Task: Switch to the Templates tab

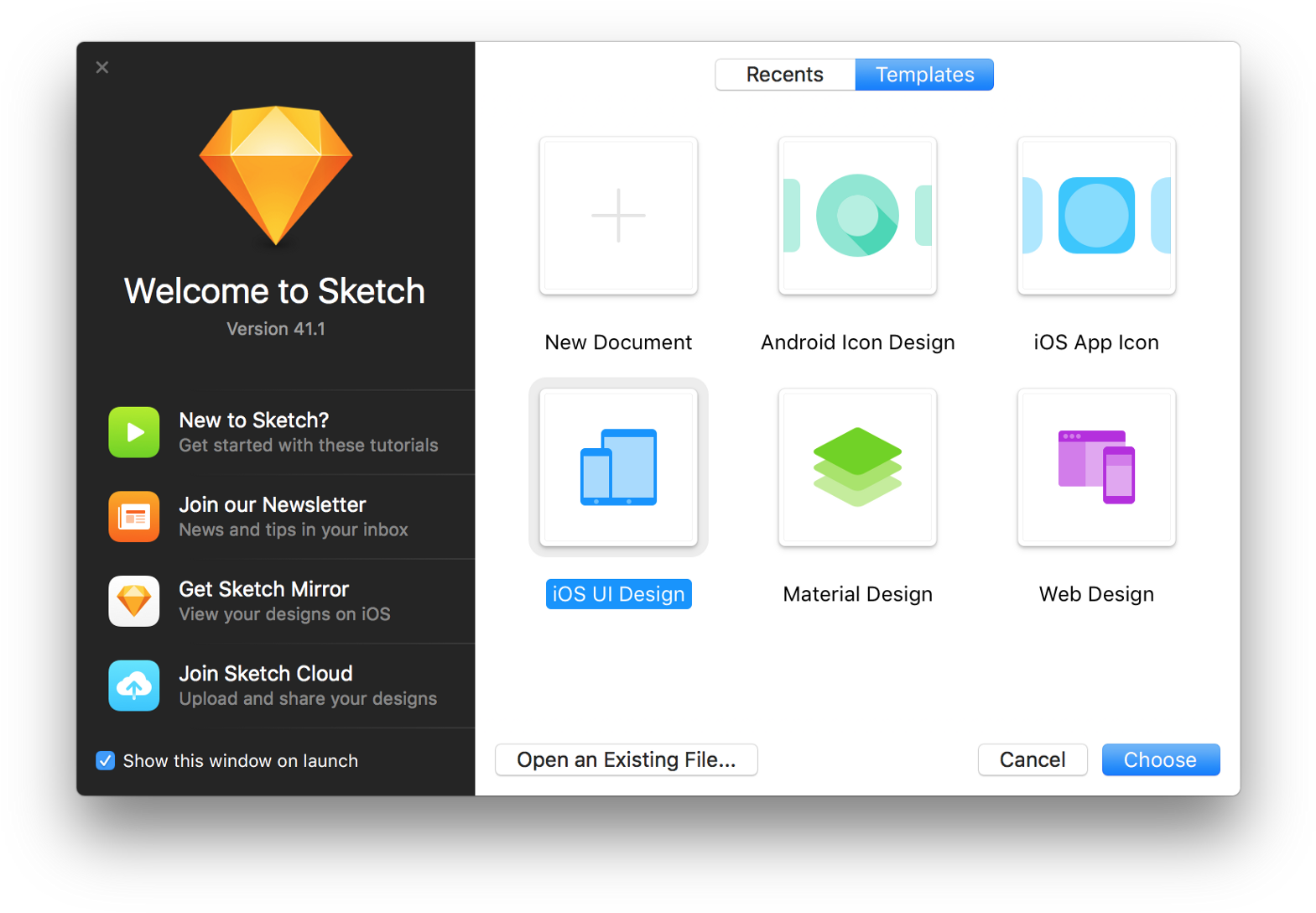Action: [924, 75]
